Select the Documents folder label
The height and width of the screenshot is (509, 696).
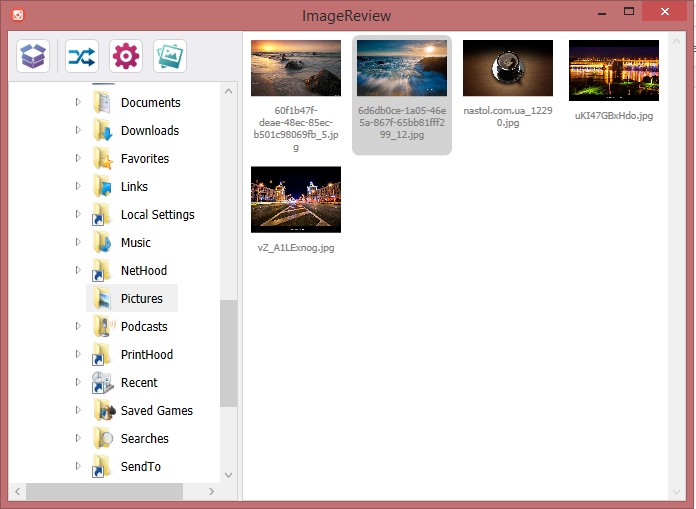[x=150, y=103]
